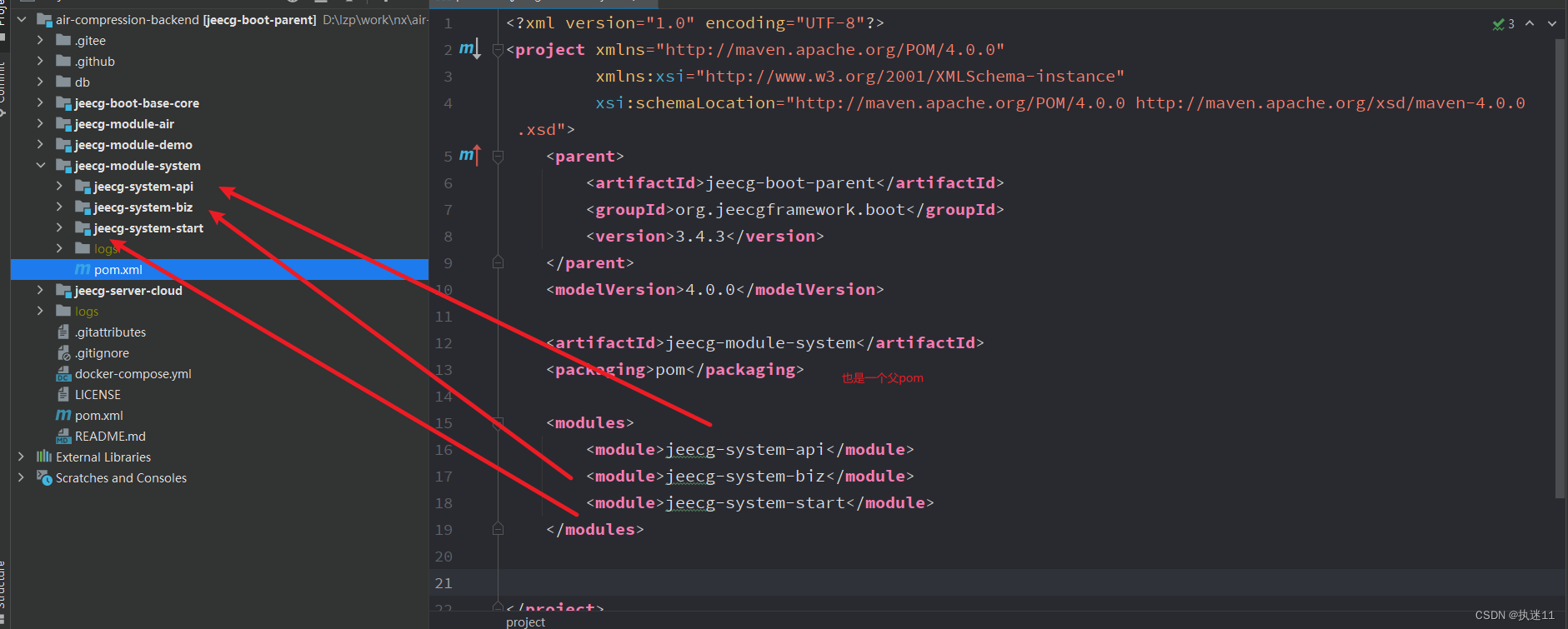
Task: Click the Maven parent gutter icon on line 5
Action: (469, 156)
